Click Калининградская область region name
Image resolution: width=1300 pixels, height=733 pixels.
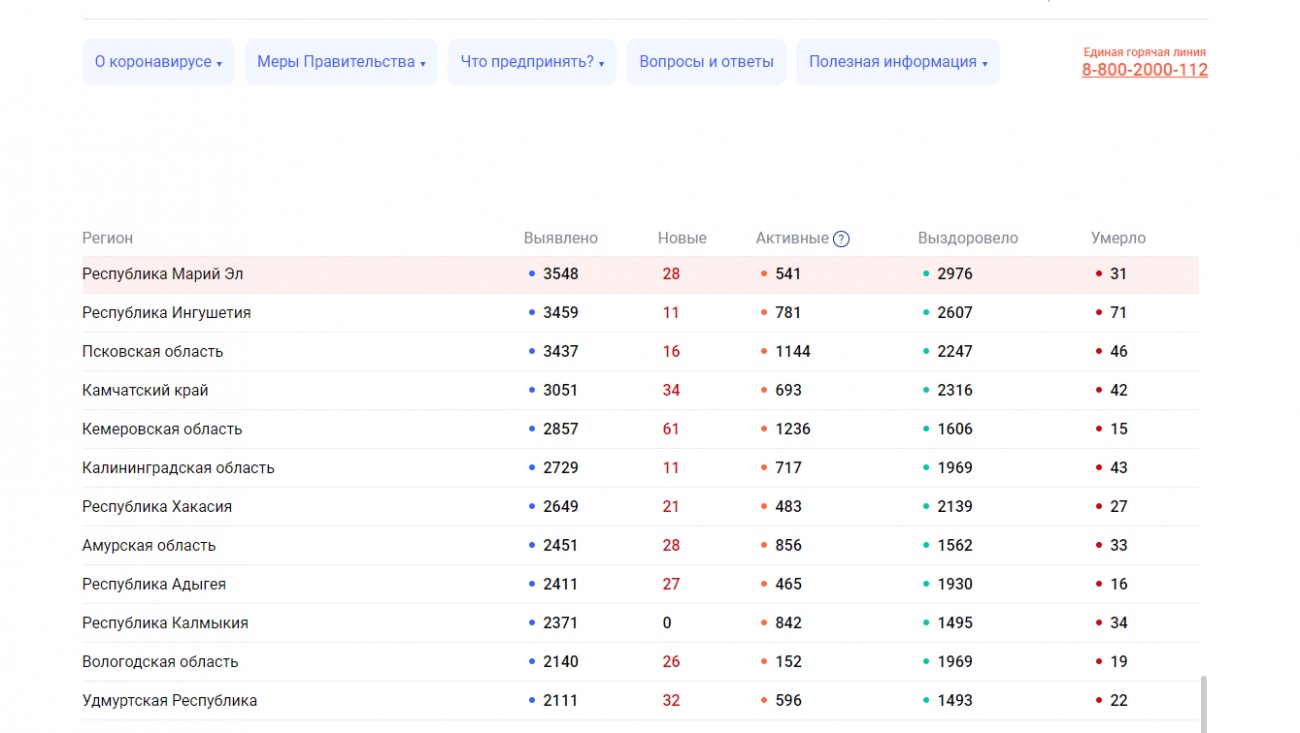coord(178,468)
